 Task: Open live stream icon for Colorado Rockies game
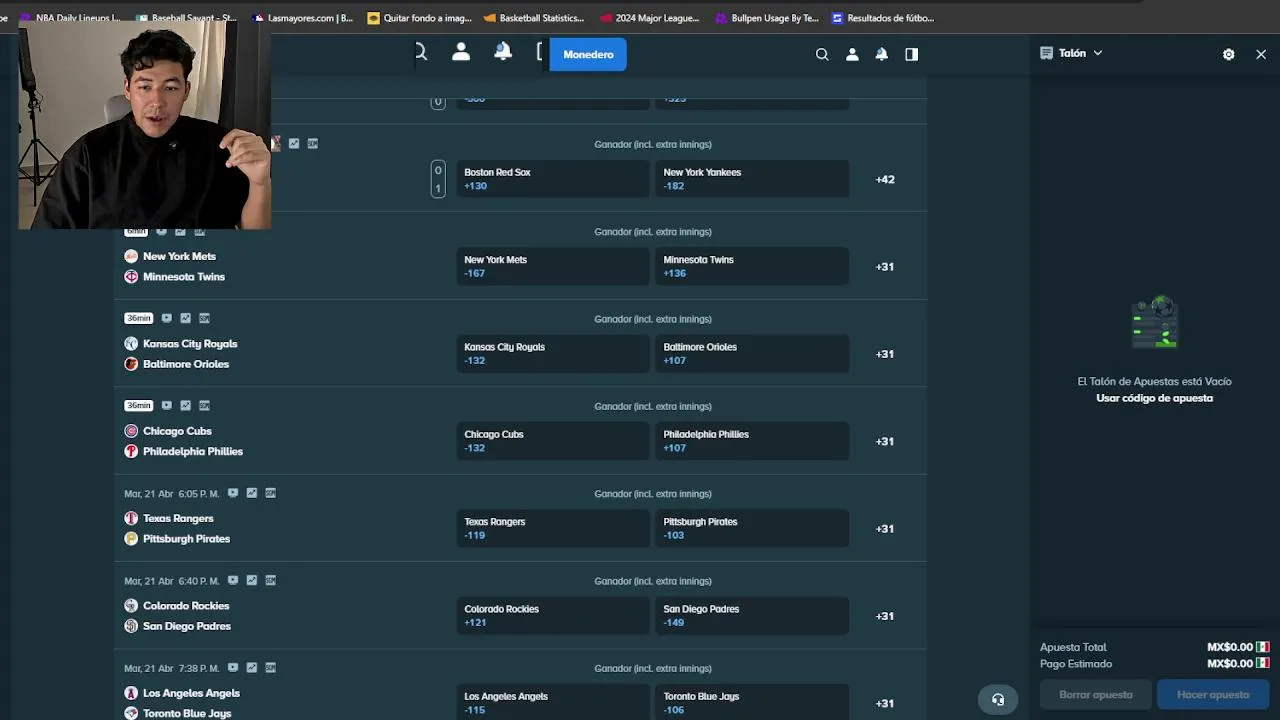tap(233, 580)
